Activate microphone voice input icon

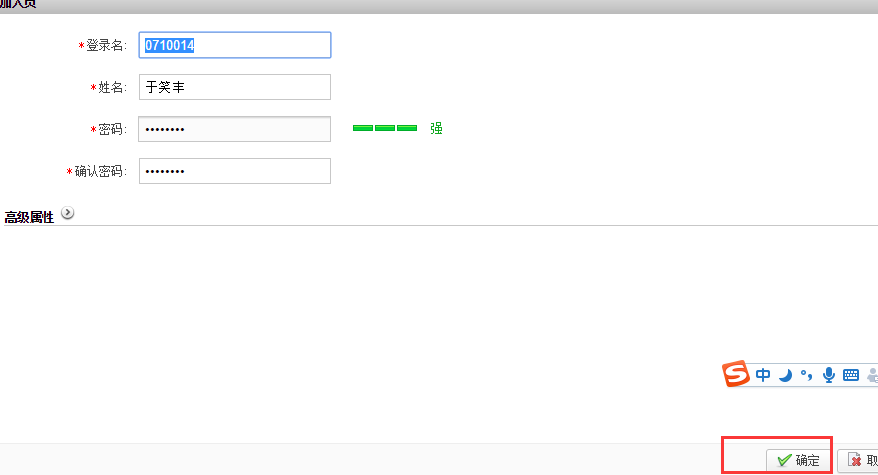828,375
